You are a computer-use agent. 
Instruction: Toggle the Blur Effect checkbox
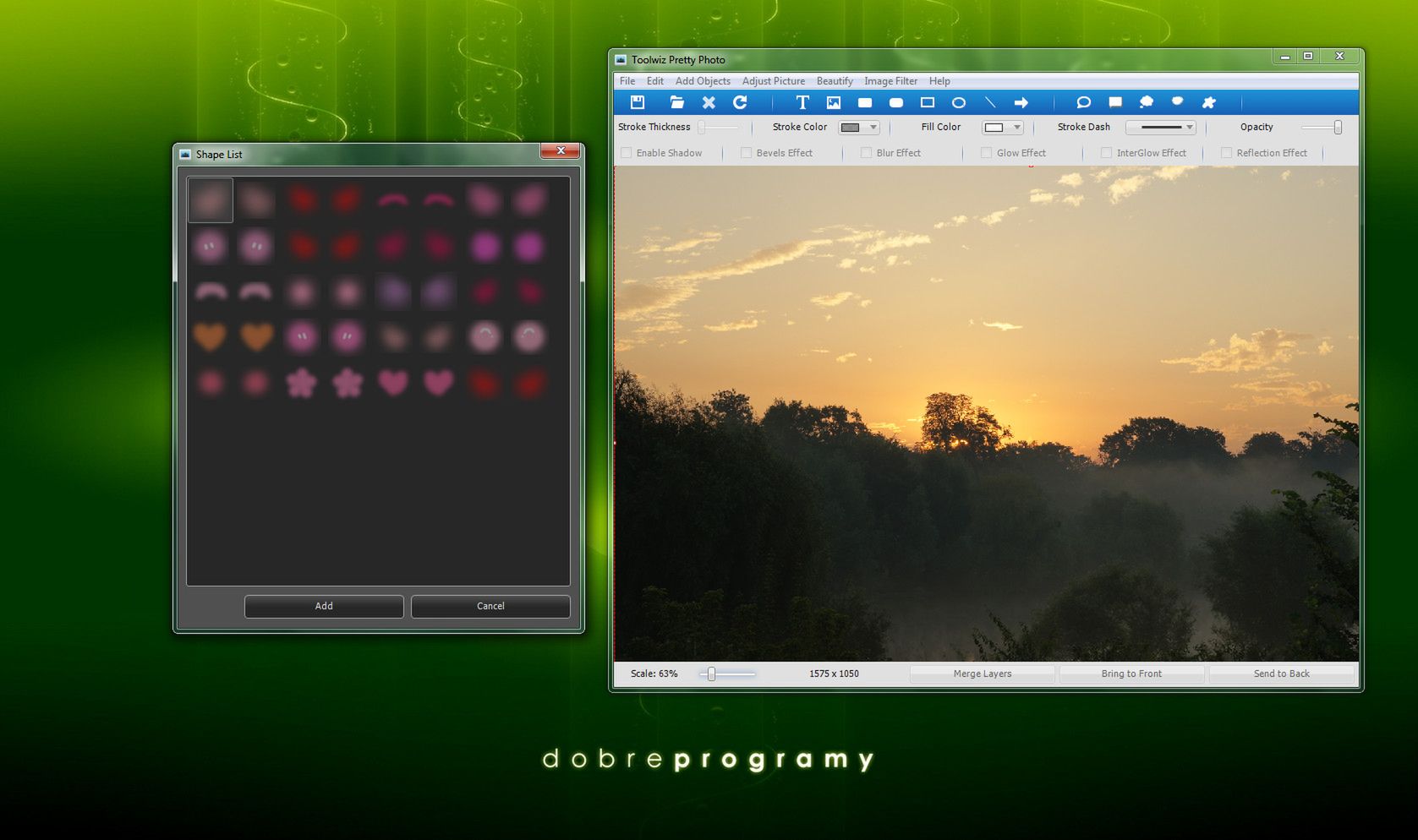[x=867, y=153]
